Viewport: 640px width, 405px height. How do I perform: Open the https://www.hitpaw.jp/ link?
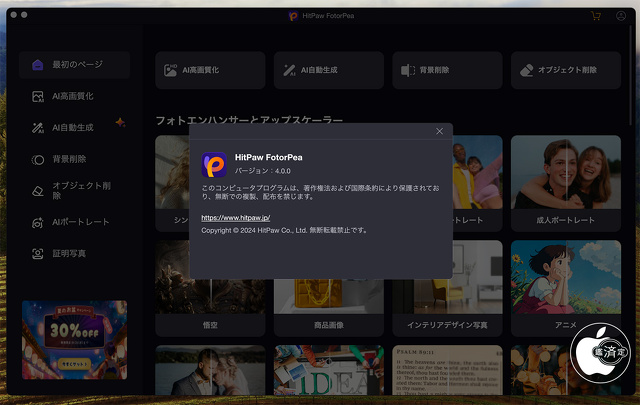click(x=236, y=218)
